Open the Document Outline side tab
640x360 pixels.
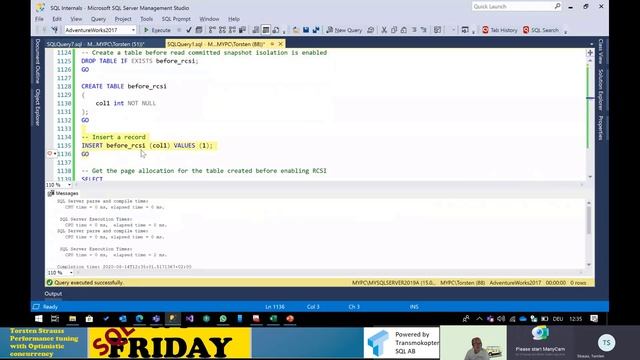tap(38, 61)
